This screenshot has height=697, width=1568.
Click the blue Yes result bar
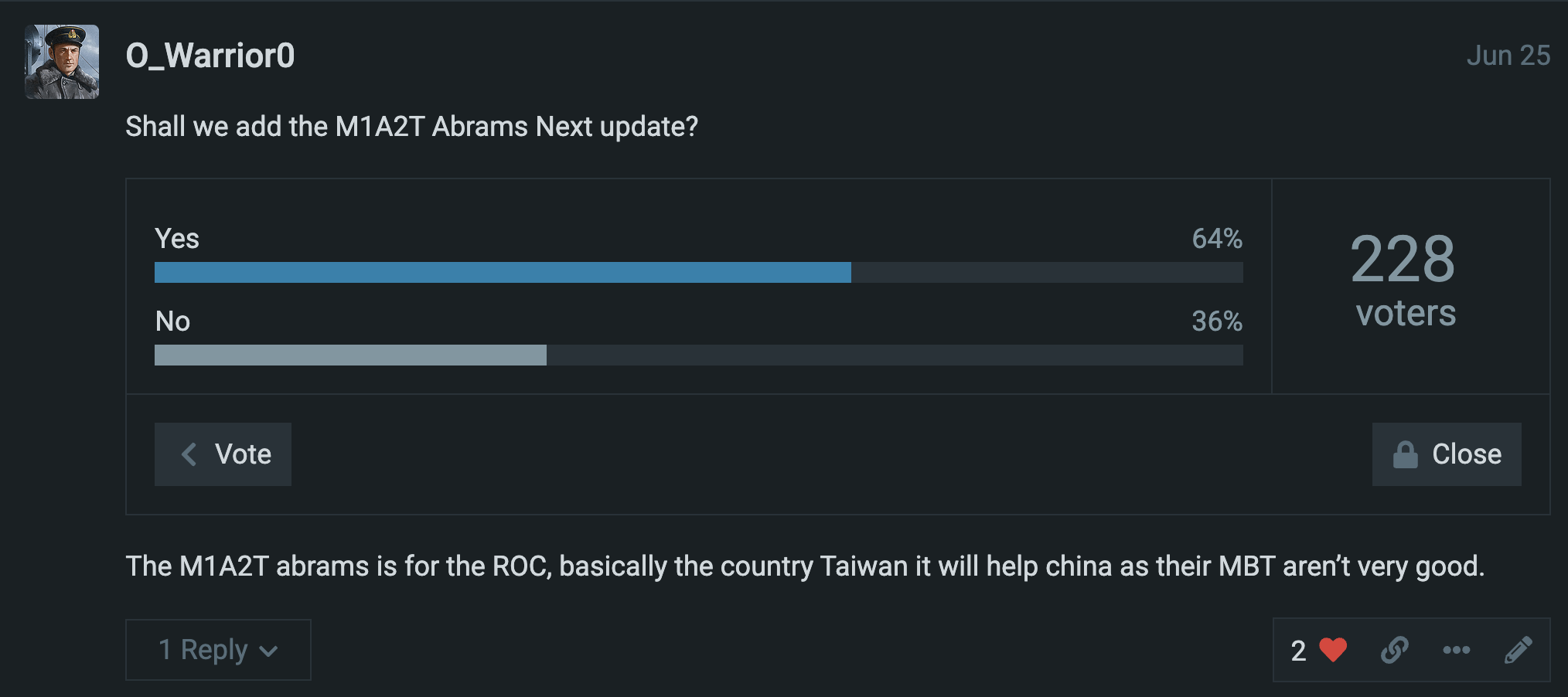coord(503,273)
